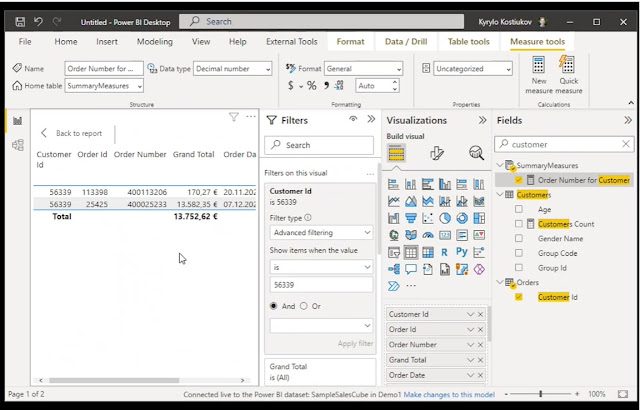
Task: Open the New measure tool
Action: click(539, 75)
